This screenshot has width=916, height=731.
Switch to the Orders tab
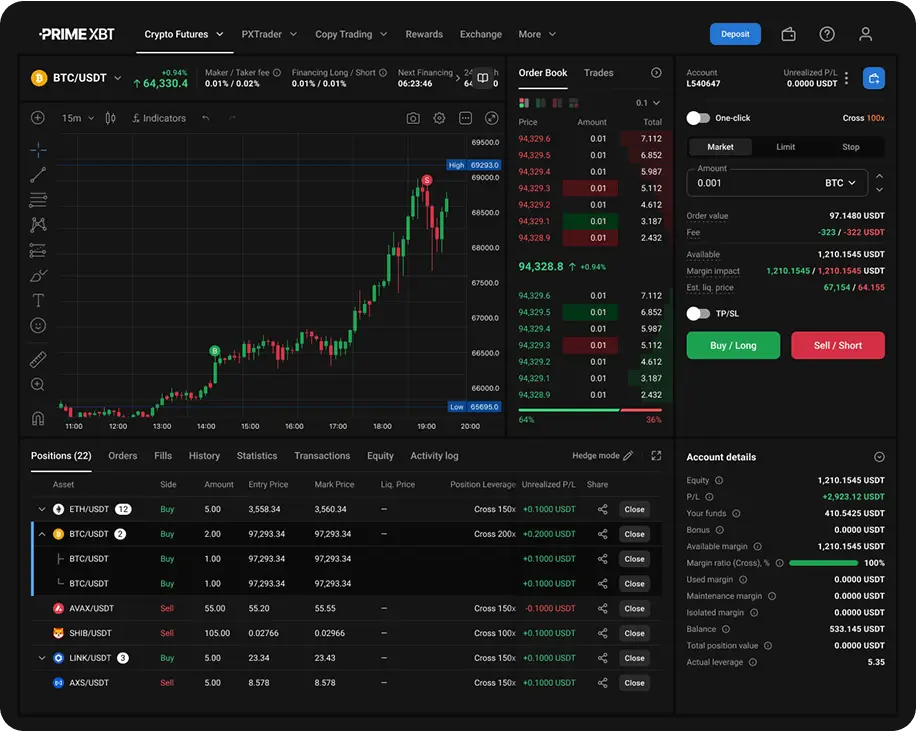point(123,456)
